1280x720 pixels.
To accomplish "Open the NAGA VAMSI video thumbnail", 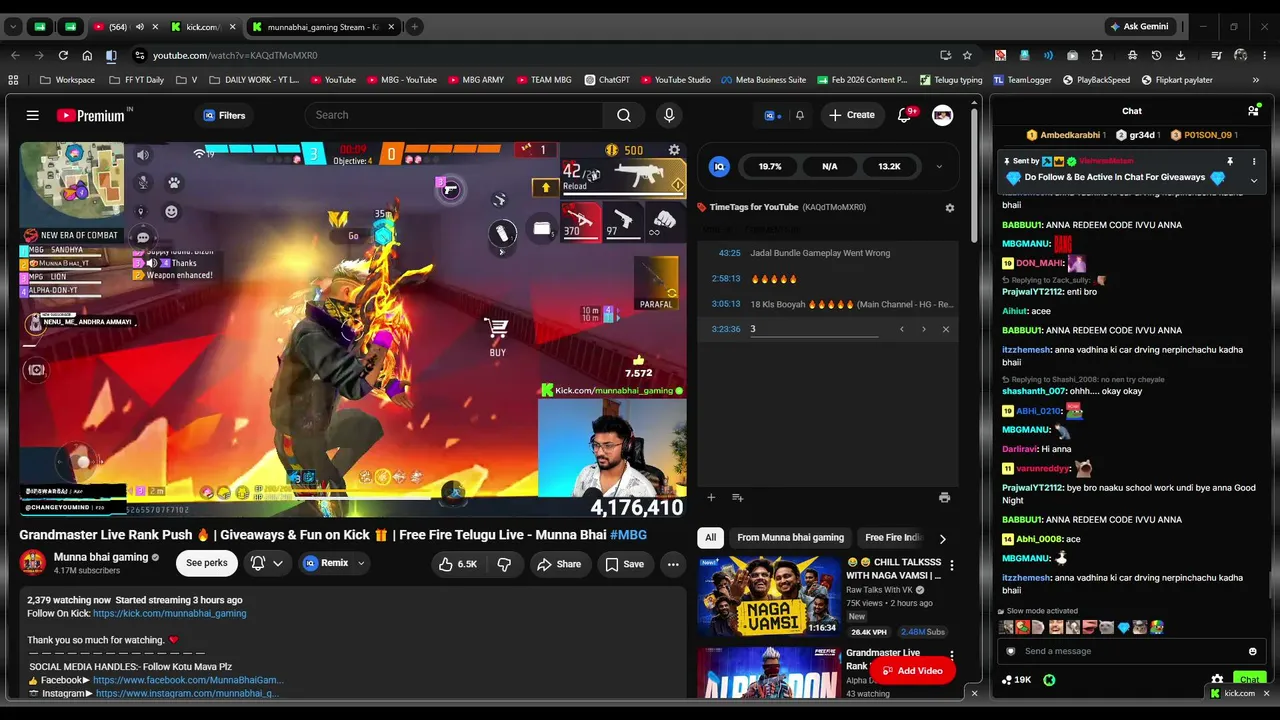I will 769,596.
